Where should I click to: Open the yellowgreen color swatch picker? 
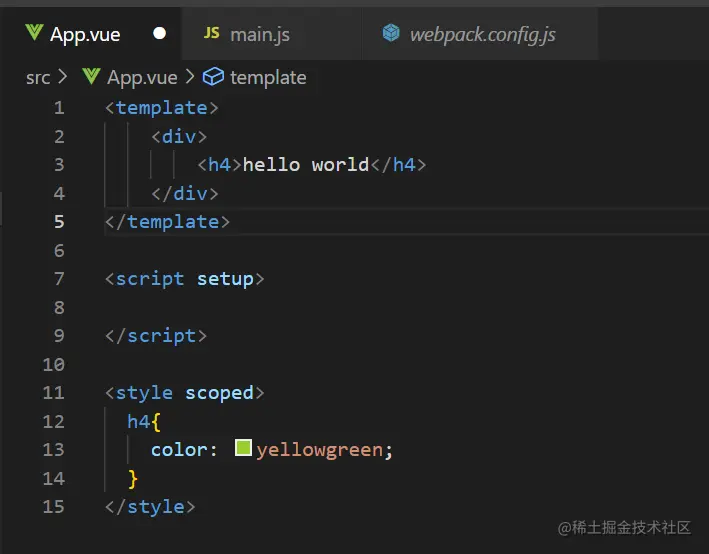[243, 449]
